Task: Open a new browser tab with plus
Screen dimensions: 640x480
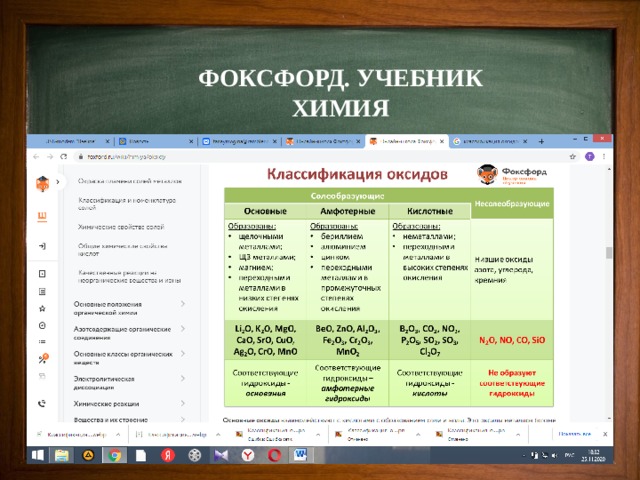Action: [541, 142]
